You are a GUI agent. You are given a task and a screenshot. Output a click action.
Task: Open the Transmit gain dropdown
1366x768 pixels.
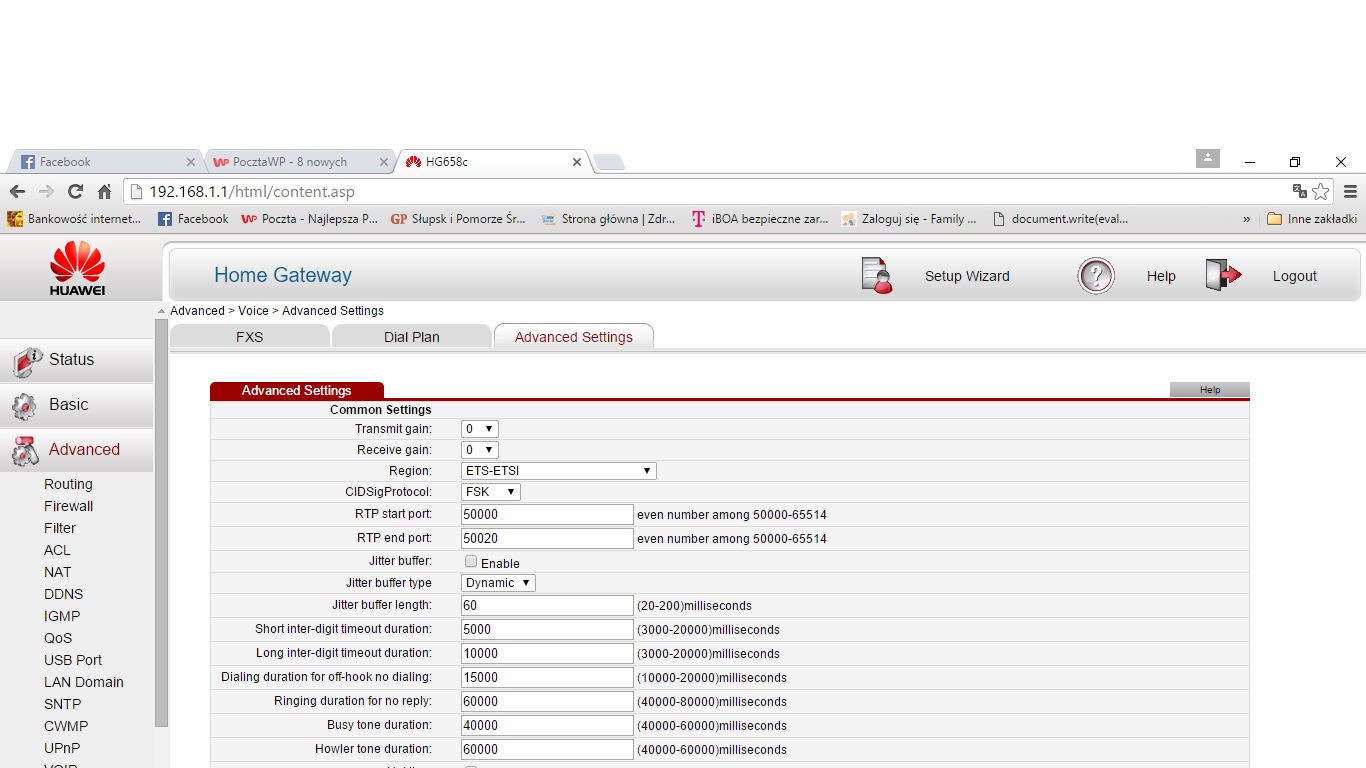pyautogui.click(x=480, y=429)
